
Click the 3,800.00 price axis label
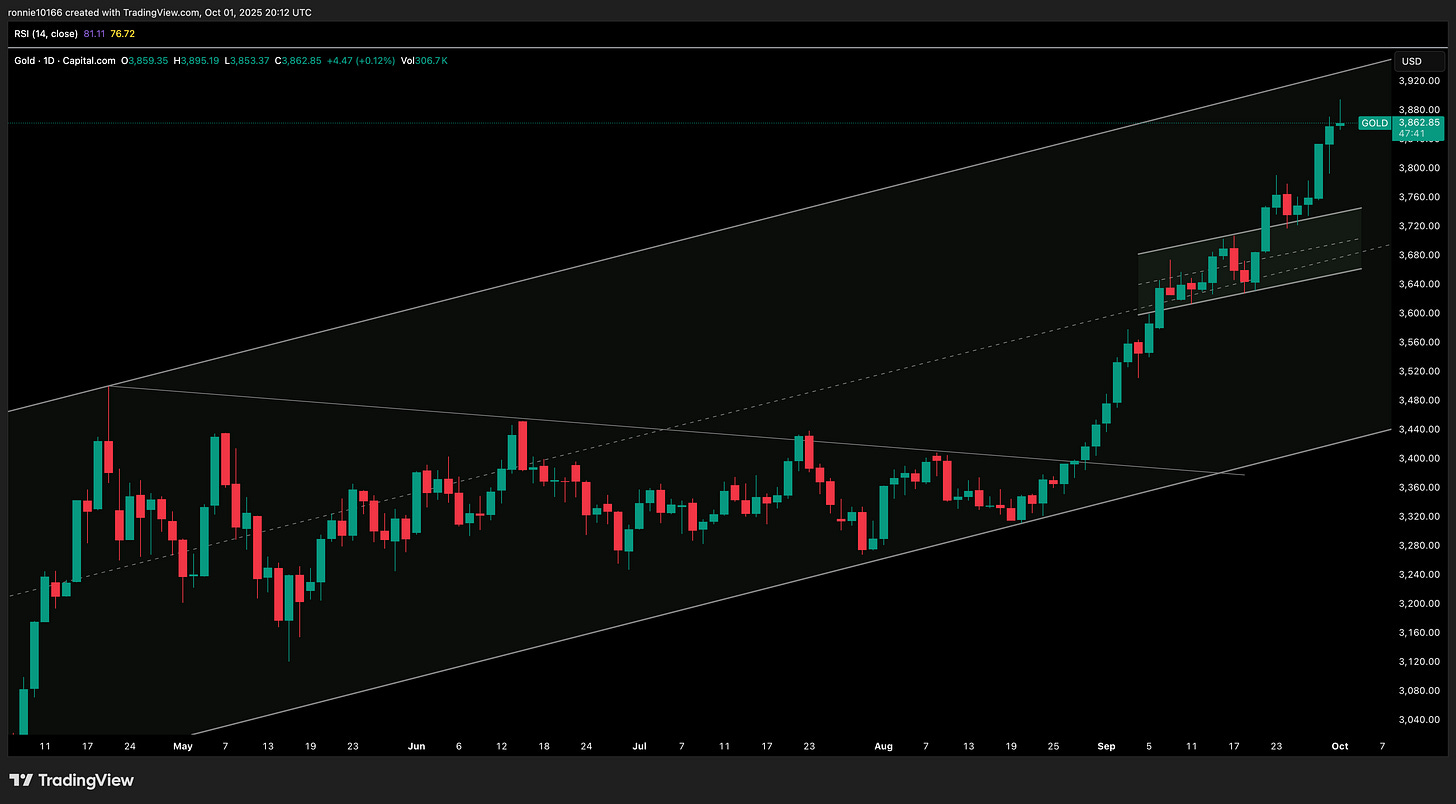pyautogui.click(x=1419, y=168)
